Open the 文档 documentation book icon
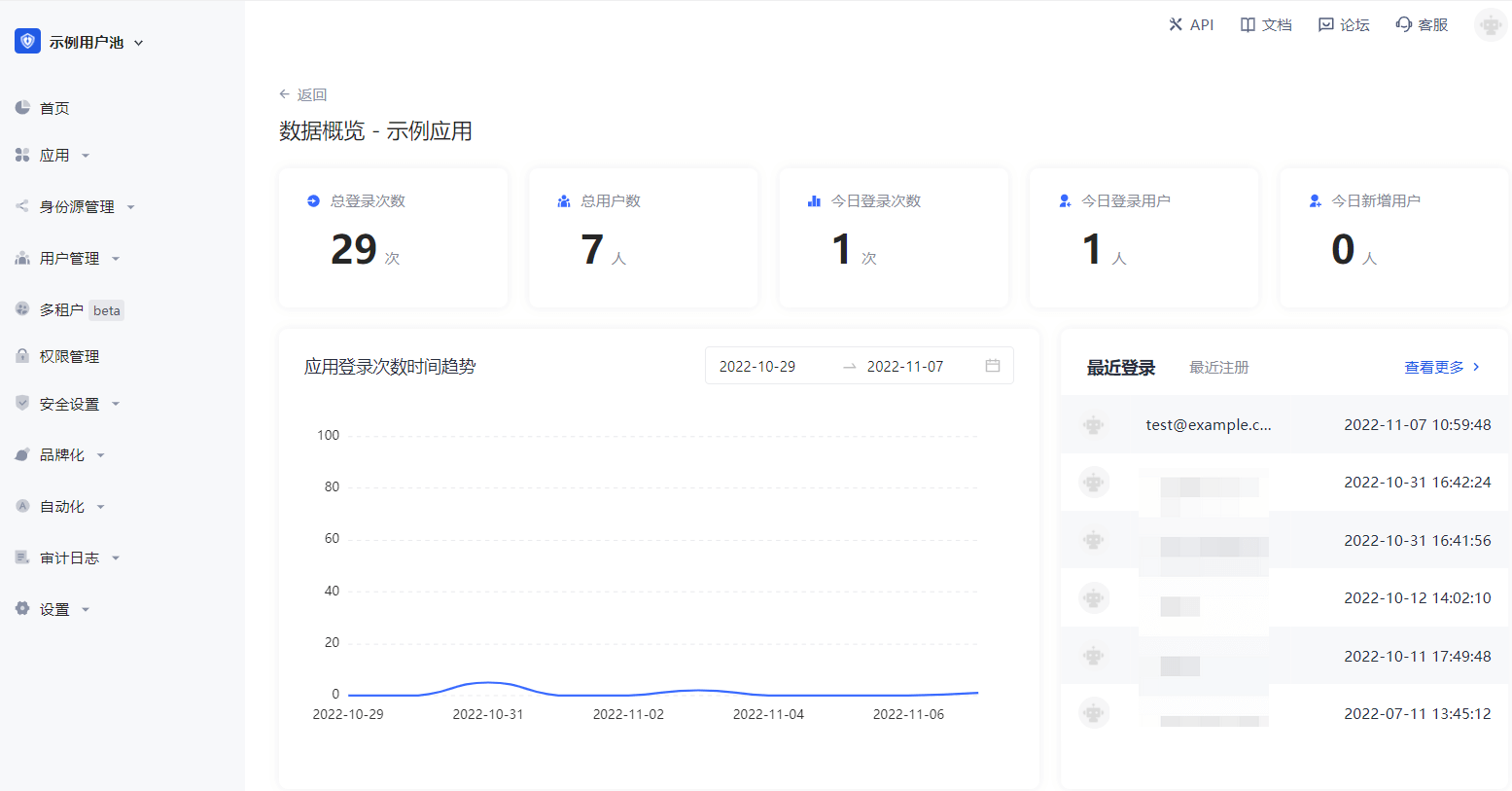This screenshot has height=791, width=1512. coord(1248,25)
